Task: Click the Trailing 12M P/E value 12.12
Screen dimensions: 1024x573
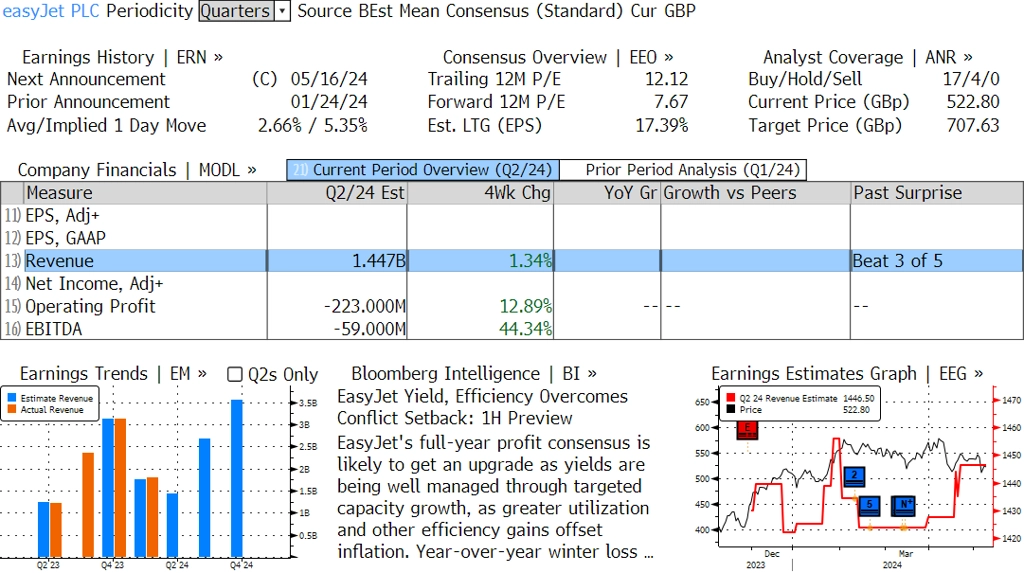Action: [x=667, y=80]
